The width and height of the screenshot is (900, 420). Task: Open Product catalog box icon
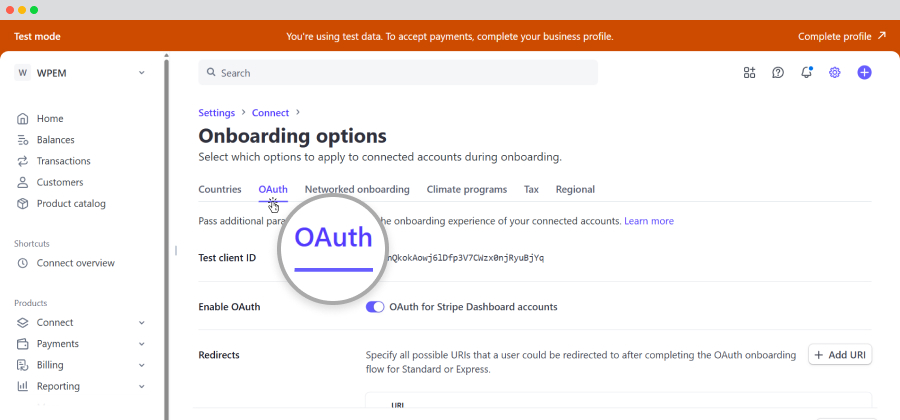(23, 204)
